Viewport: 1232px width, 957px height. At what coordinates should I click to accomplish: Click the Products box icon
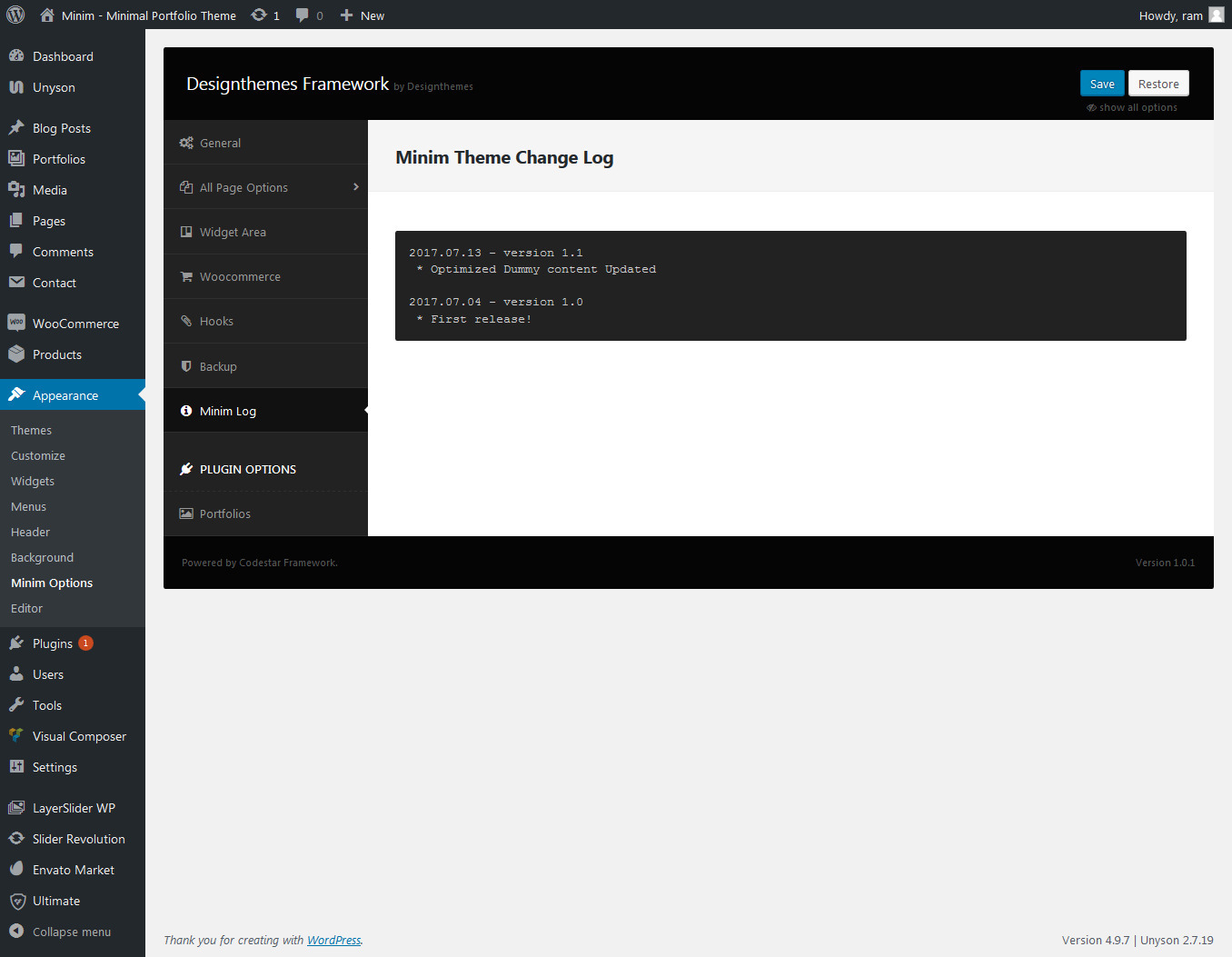tap(16, 354)
